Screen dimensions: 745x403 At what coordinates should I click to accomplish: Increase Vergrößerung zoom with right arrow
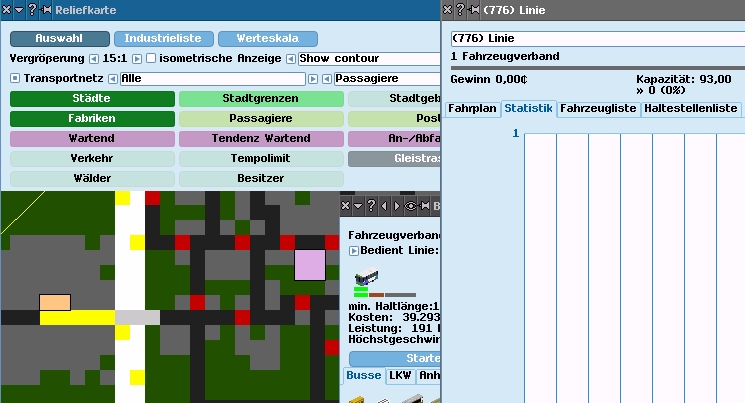(x=138, y=59)
